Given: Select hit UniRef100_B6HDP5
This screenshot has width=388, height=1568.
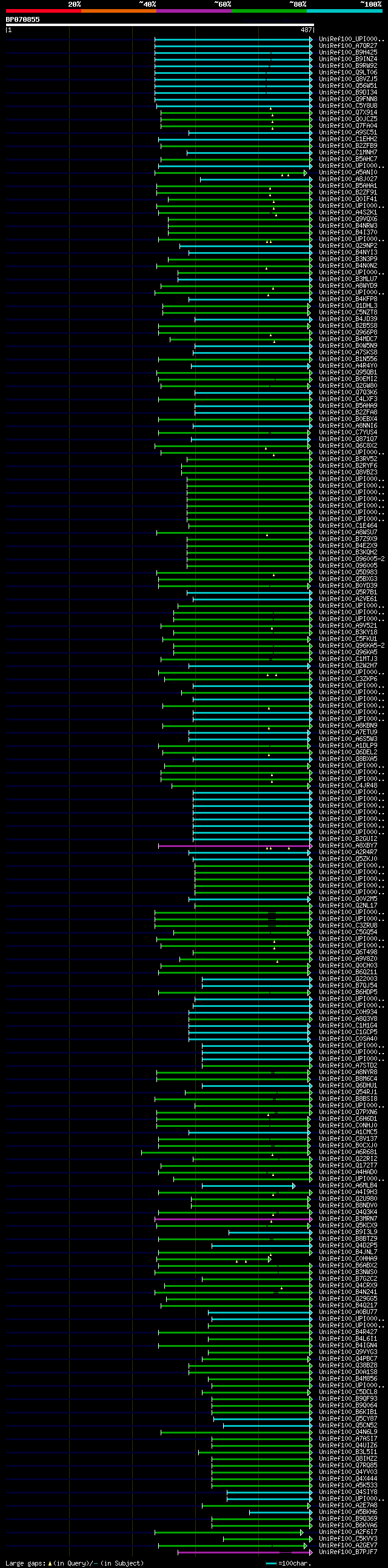Looking at the screenshot, I should 348,992.
